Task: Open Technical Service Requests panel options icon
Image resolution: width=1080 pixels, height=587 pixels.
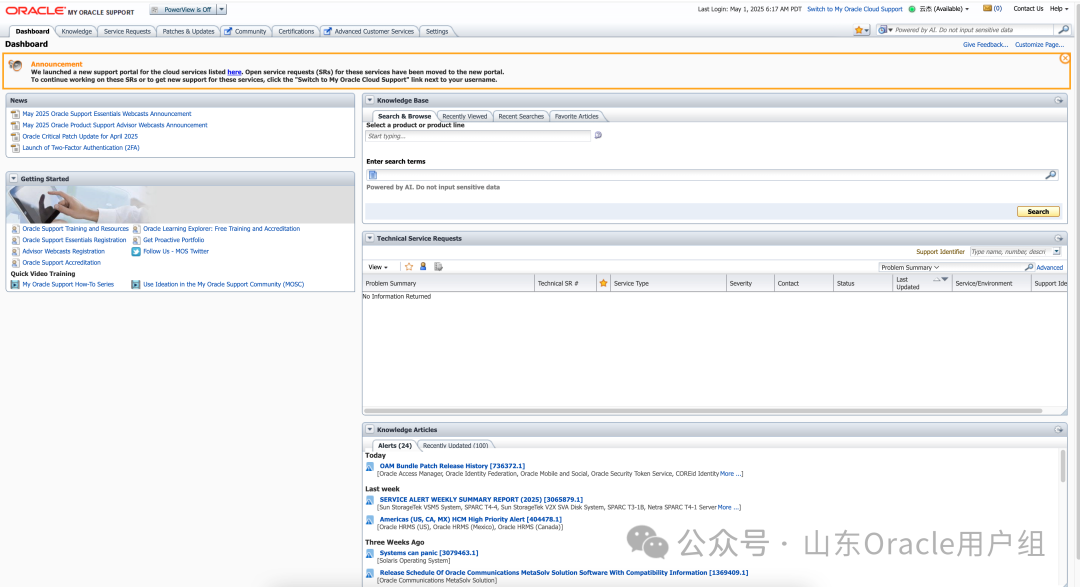Action: tap(1059, 238)
